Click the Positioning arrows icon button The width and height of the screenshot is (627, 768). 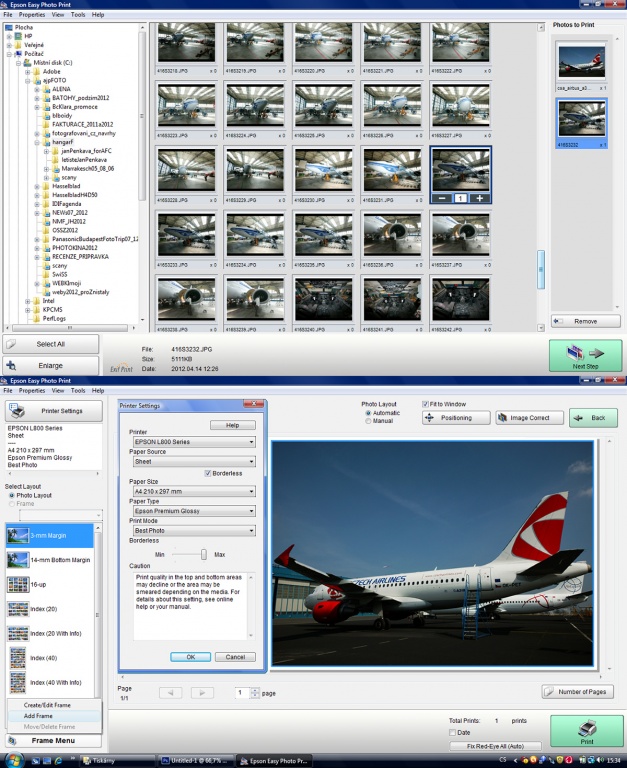point(456,418)
